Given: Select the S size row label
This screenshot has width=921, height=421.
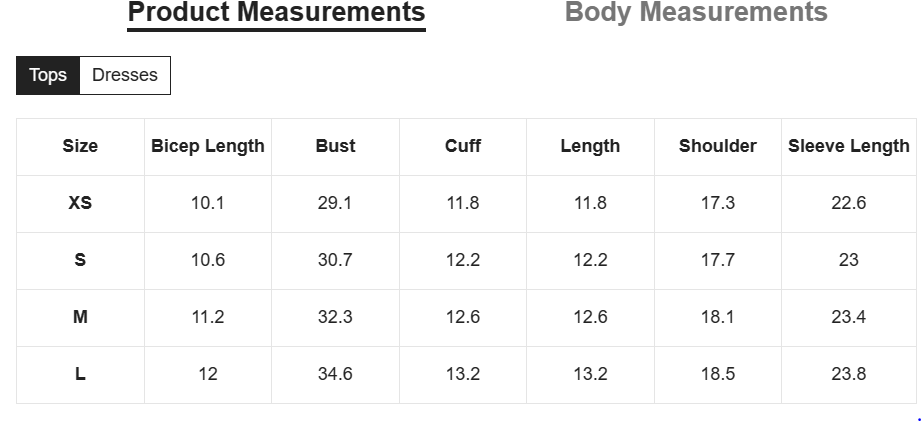Looking at the screenshot, I should [x=80, y=260].
